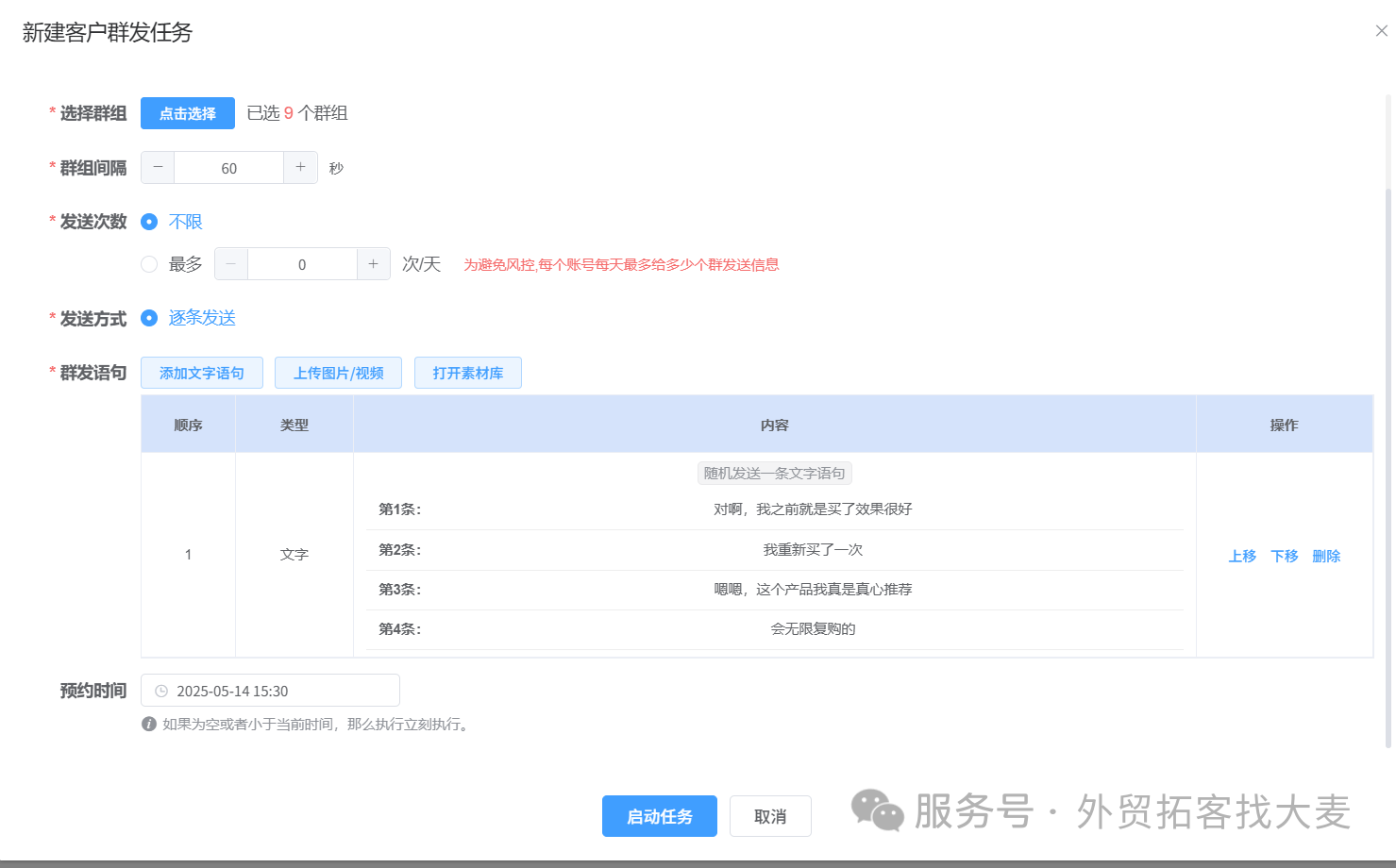Select sentence 对啊，我之前就是买了效果很好
Image resolution: width=1396 pixels, height=868 pixels.
[813, 509]
